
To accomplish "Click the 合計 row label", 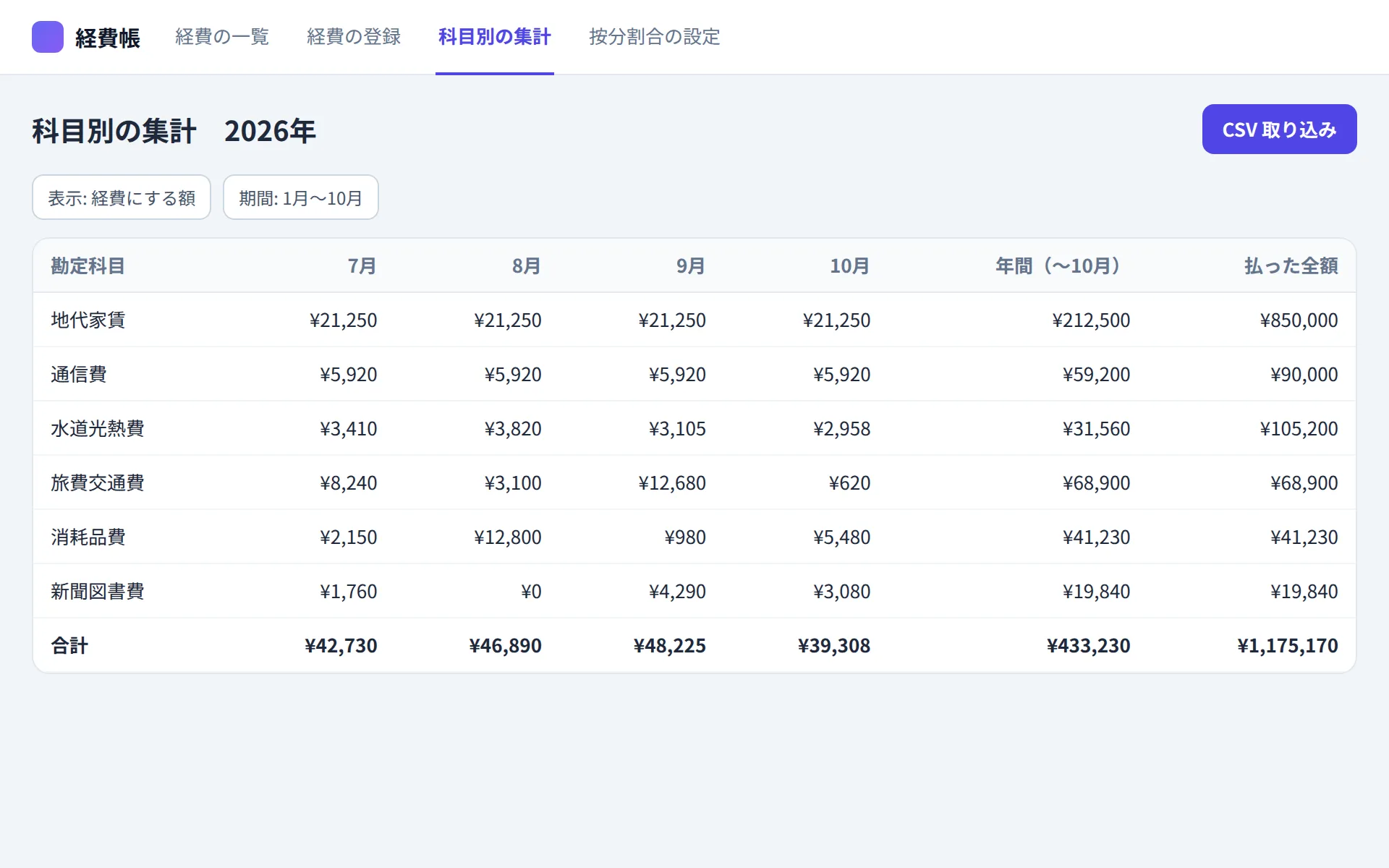I will click(69, 645).
